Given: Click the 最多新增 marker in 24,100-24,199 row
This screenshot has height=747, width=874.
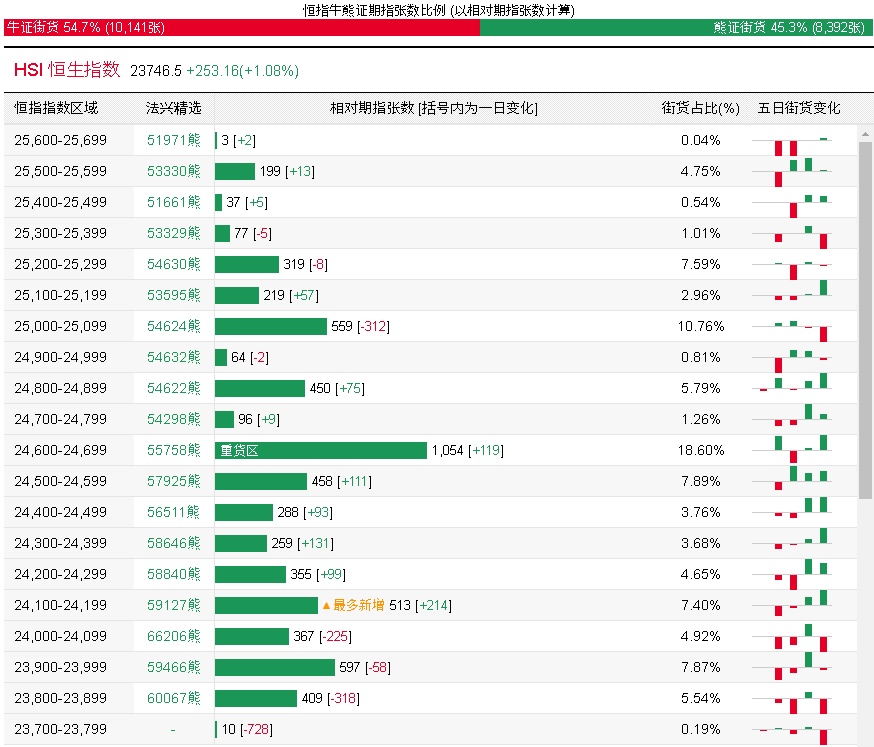Looking at the screenshot, I should pos(353,605).
